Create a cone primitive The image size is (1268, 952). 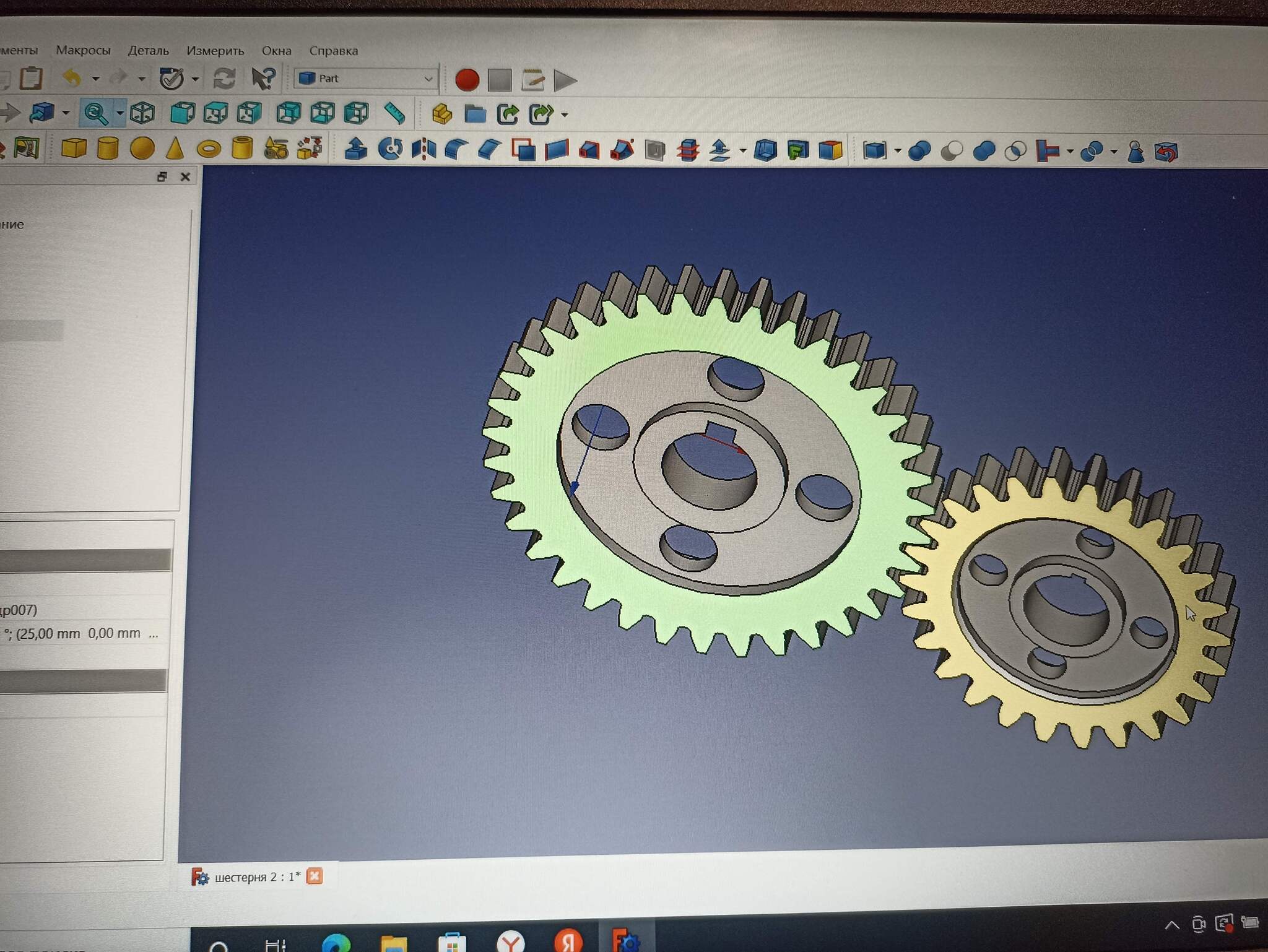(175, 149)
